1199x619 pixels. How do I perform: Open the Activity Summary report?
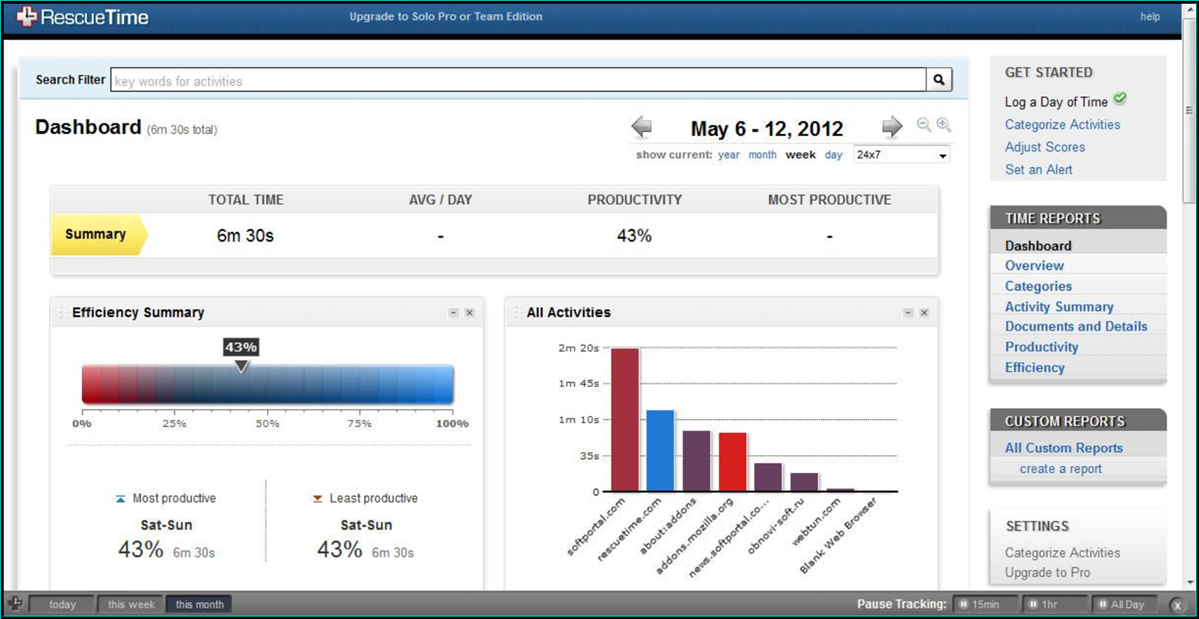[1058, 307]
